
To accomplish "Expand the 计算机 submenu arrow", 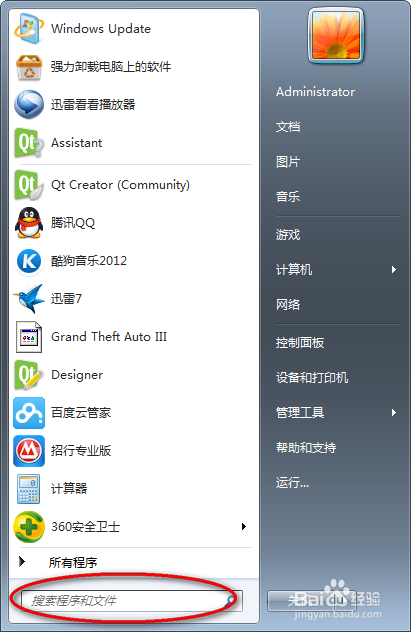I will (394, 269).
